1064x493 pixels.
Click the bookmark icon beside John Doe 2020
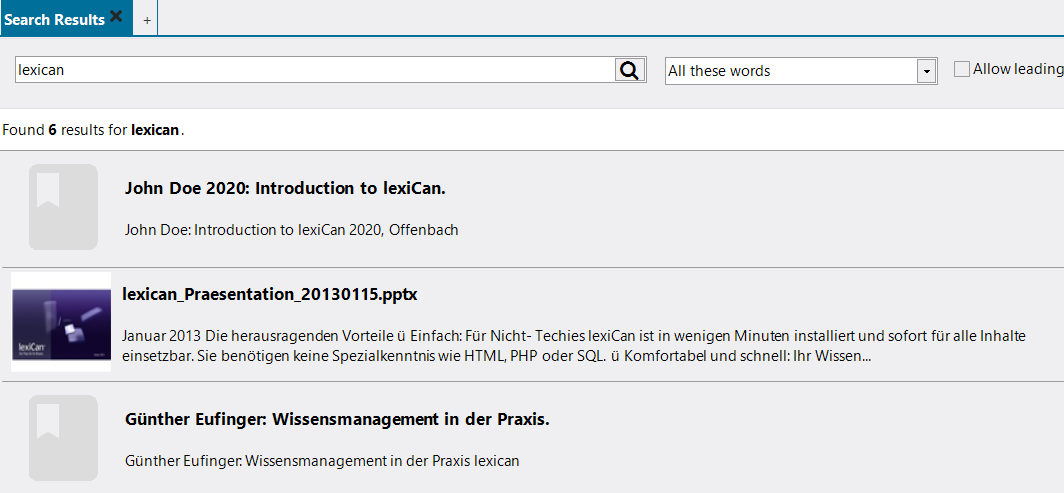point(63,207)
